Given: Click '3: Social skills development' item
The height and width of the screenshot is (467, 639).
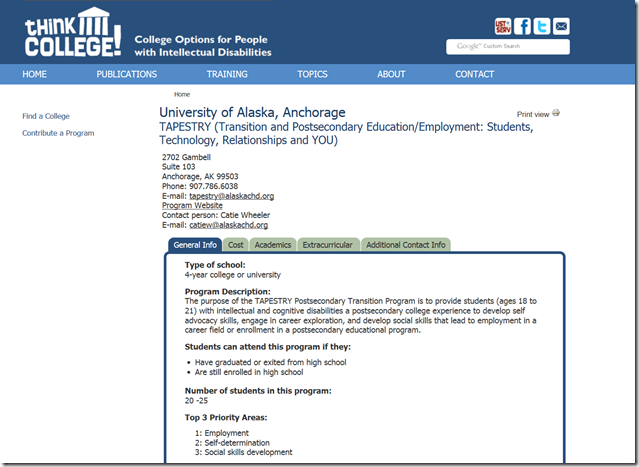Looking at the screenshot, I should click(x=244, y=452).
